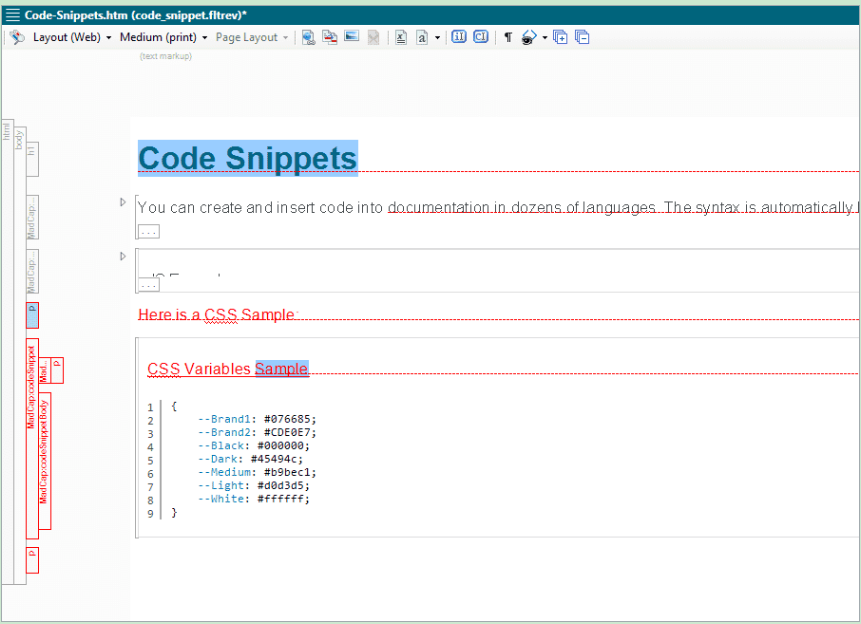Click the Code-Snippets.htm title bar text
The width and height of the screenshot is (861, 624).
136,15
